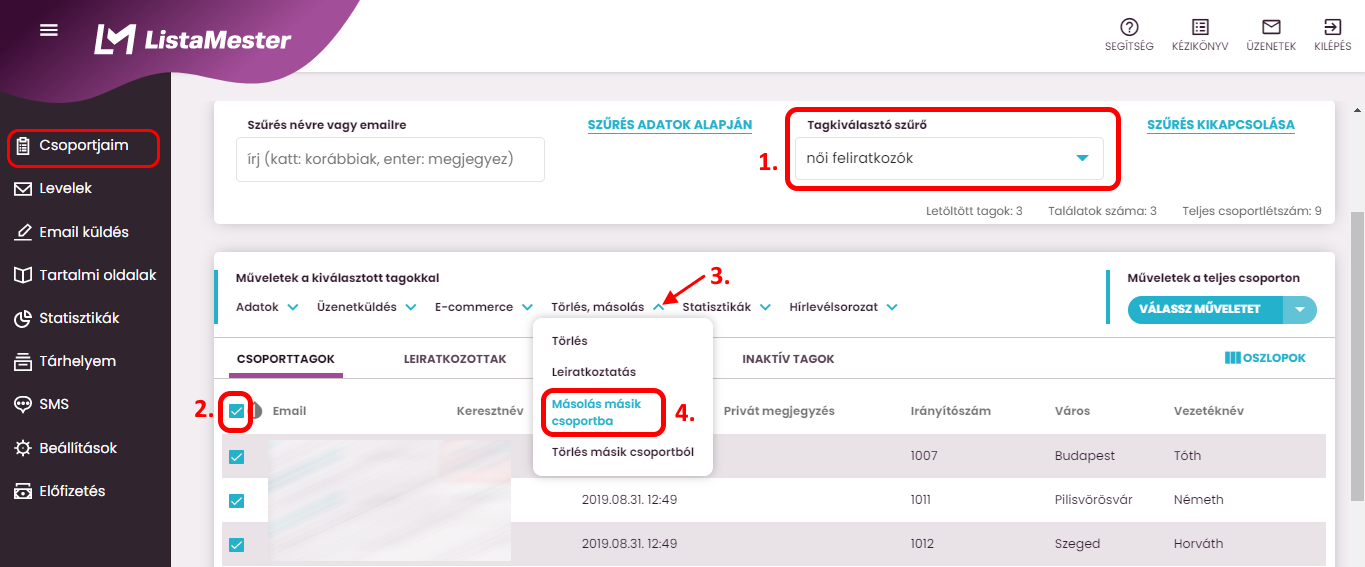1365x567 pixels.
Task: Click the Pilisvörösvár city cell
Action: click(x=1094, y=500)
